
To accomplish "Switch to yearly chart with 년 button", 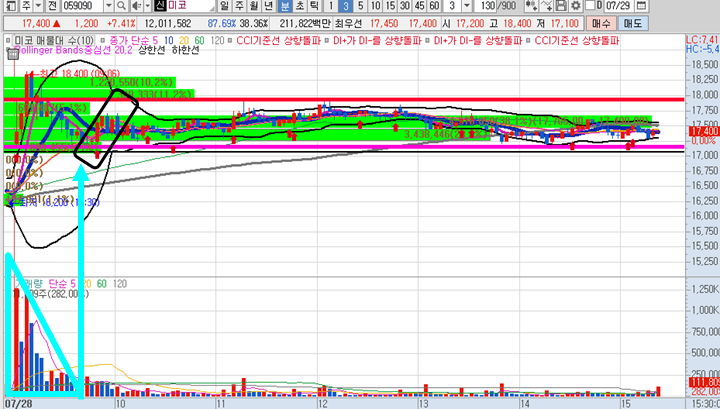I will tap(270, 6).
